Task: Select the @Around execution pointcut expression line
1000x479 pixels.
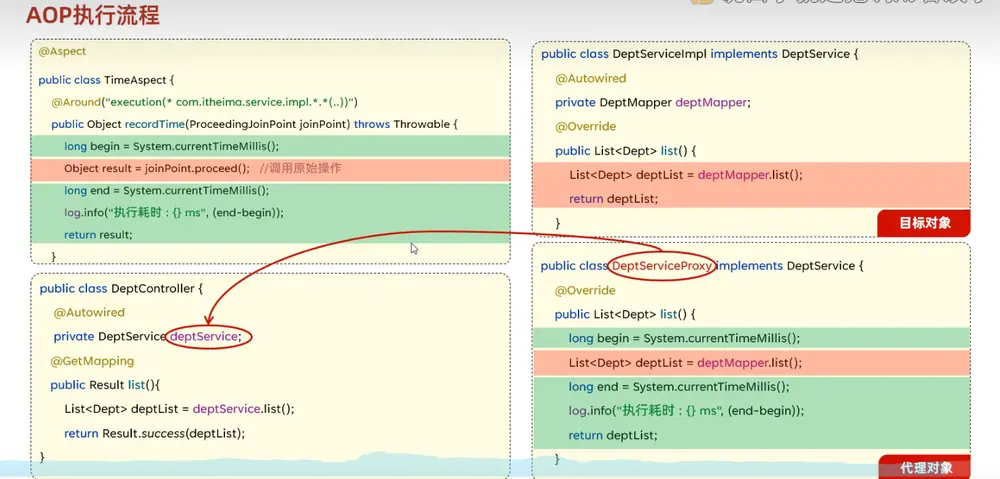Action: [x=204, y=102]
